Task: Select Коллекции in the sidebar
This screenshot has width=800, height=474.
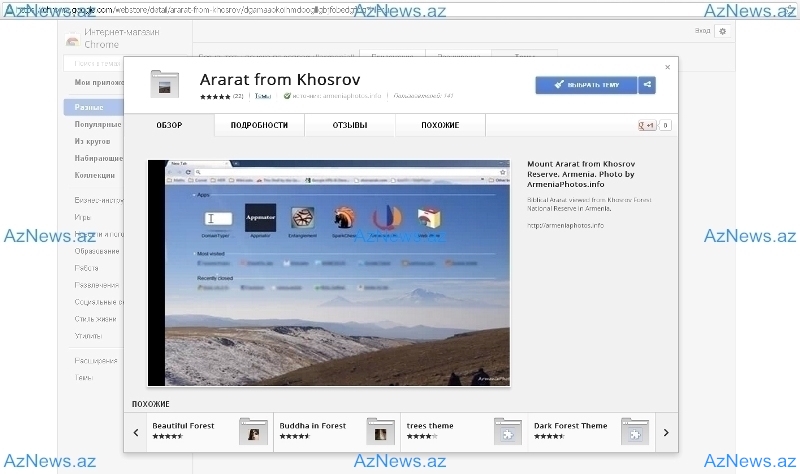Action: click(94, 175)
